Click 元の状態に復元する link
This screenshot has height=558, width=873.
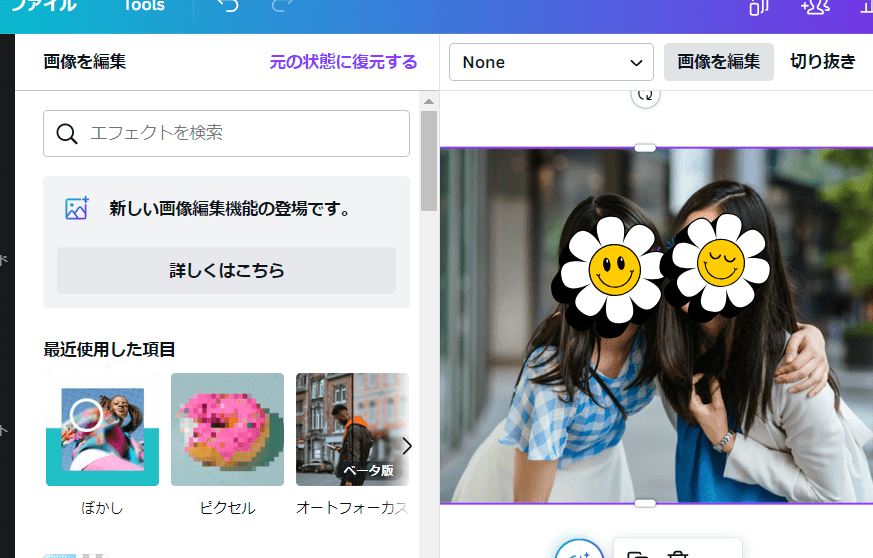(343, 62)
